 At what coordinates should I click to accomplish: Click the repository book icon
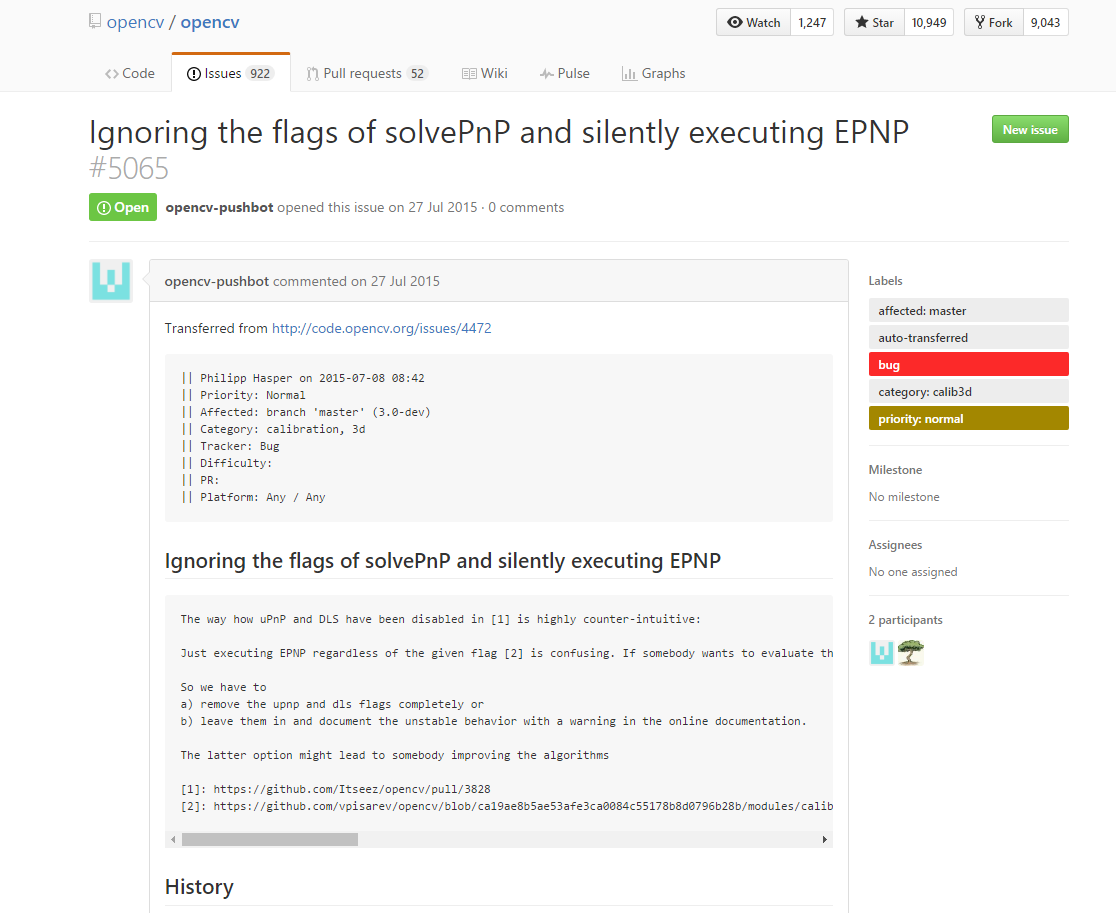tap(95, 21)
